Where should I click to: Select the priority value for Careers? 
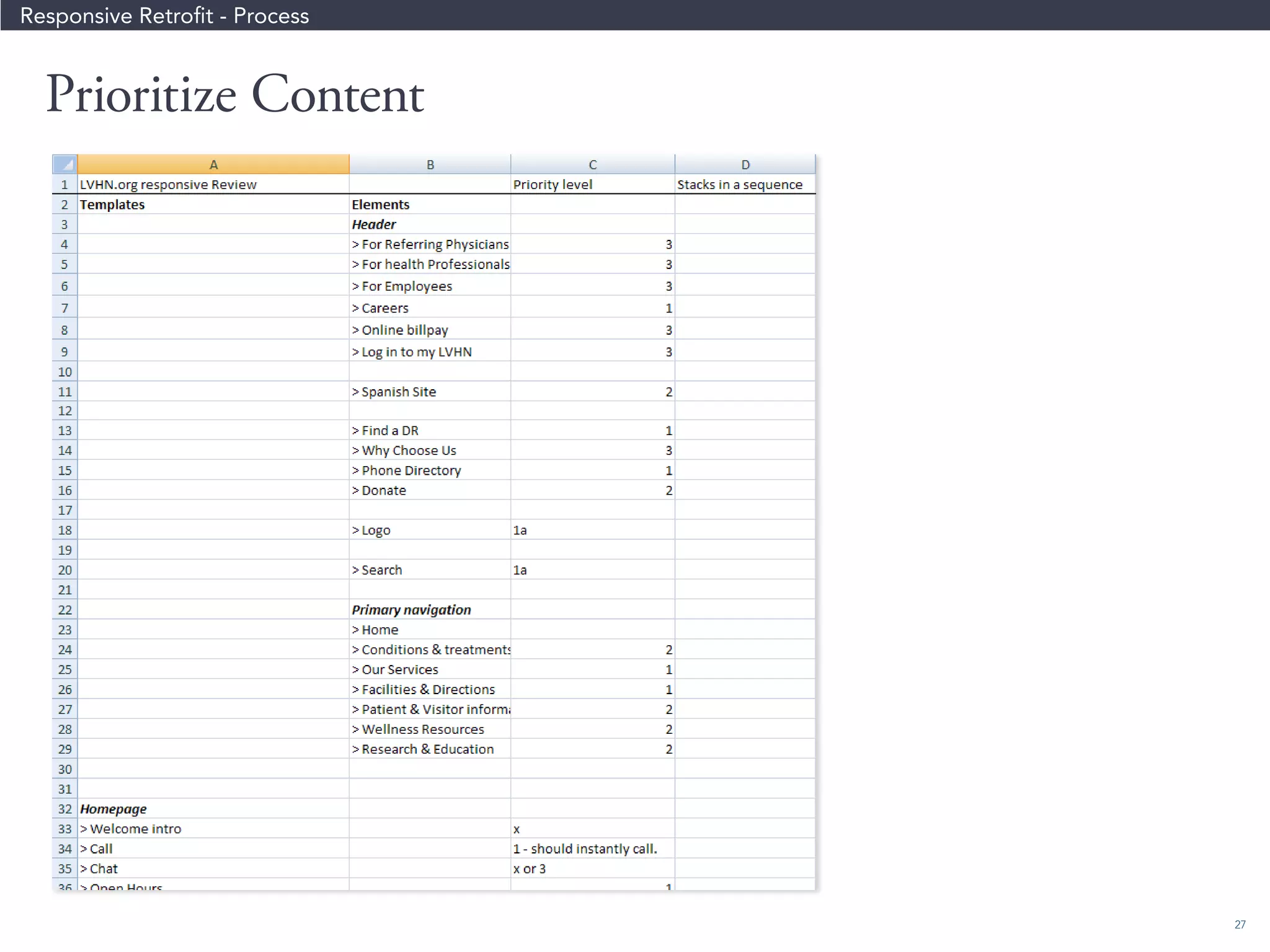coord(592,307)
